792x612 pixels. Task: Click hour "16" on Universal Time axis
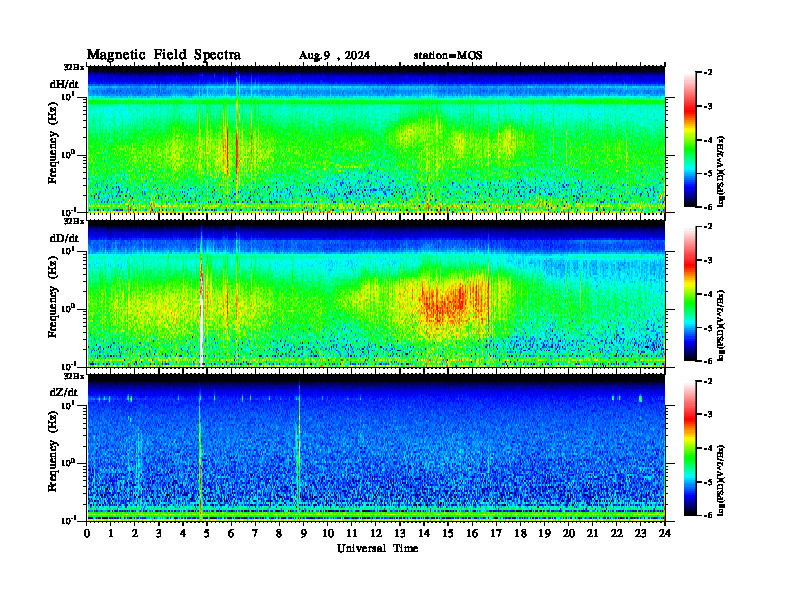(x=472, y=533)
